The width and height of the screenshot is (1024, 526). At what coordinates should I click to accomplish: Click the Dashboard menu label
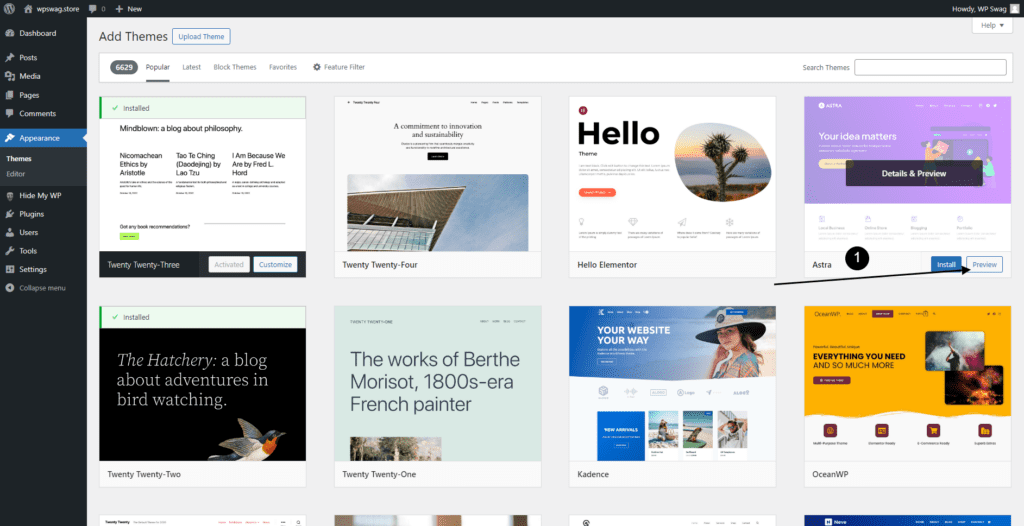[38, 33]
